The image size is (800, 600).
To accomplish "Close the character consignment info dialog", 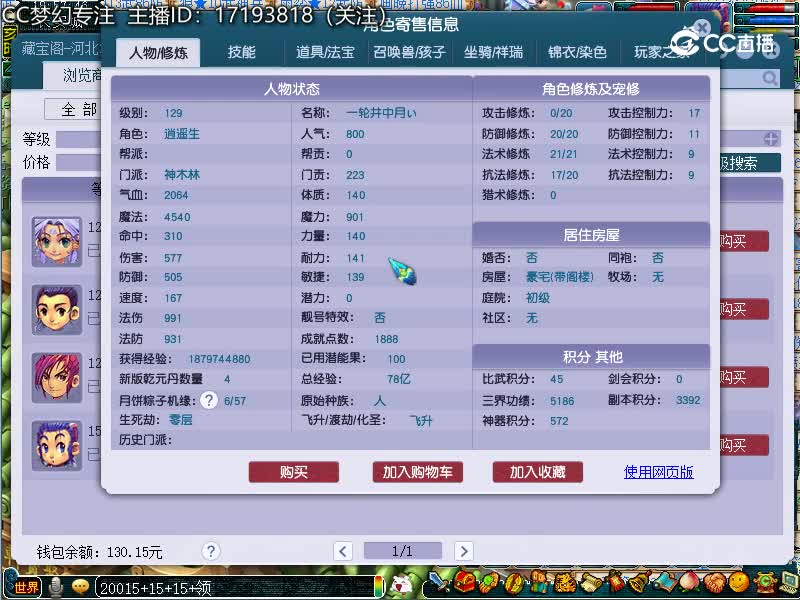I will (x=703, y=27).
